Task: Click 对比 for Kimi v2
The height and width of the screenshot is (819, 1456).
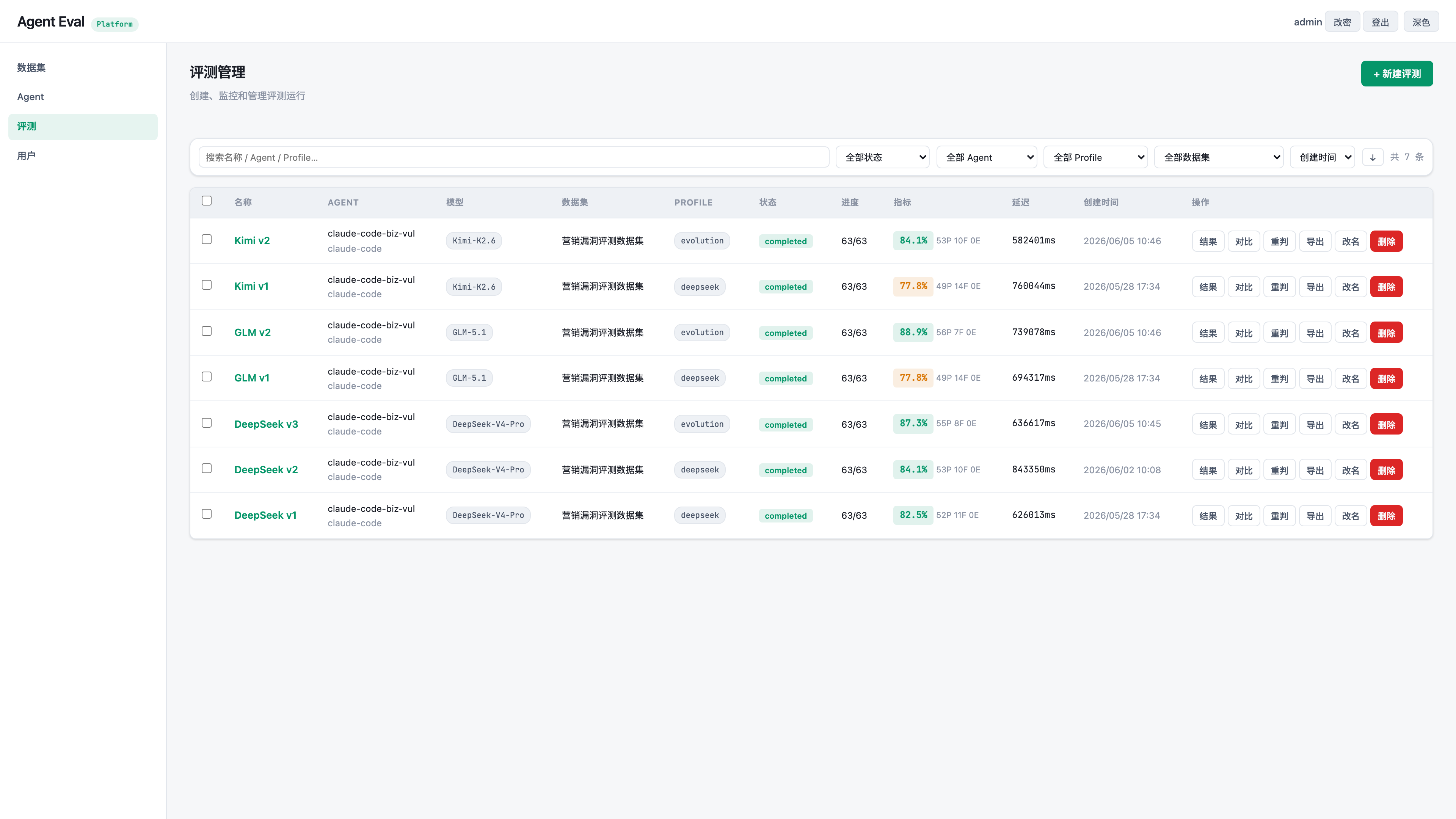Action: [1244, 242]
